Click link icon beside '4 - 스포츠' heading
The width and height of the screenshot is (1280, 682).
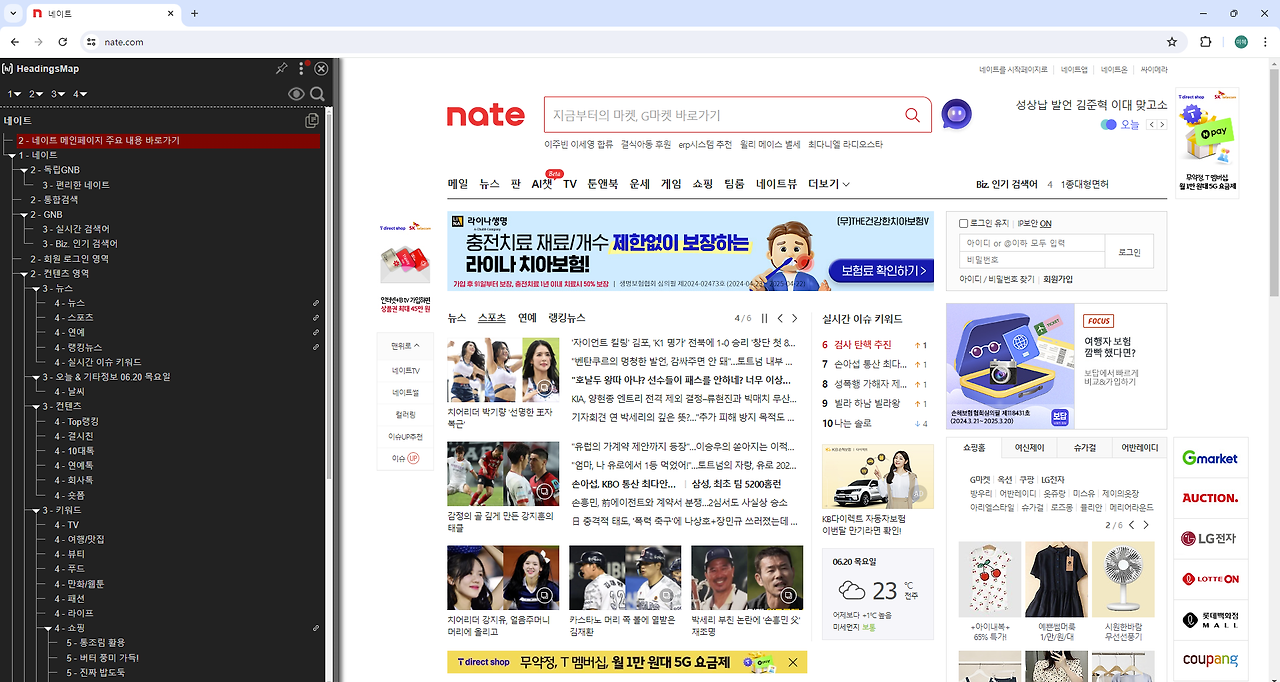click(316, 318)
